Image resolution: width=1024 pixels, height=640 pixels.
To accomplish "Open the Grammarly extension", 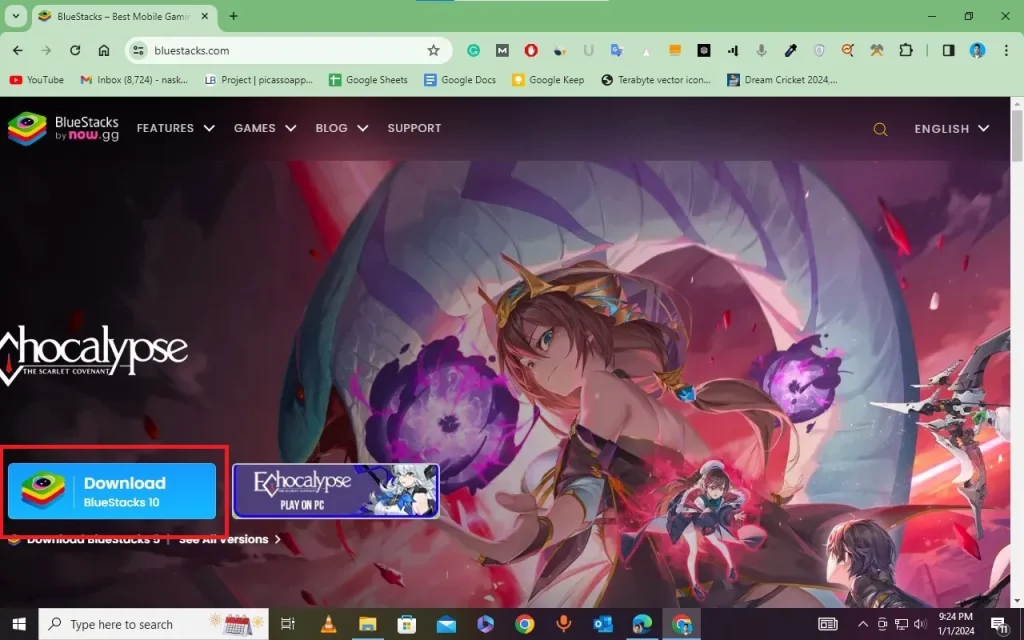I will (x=473, y=50).
